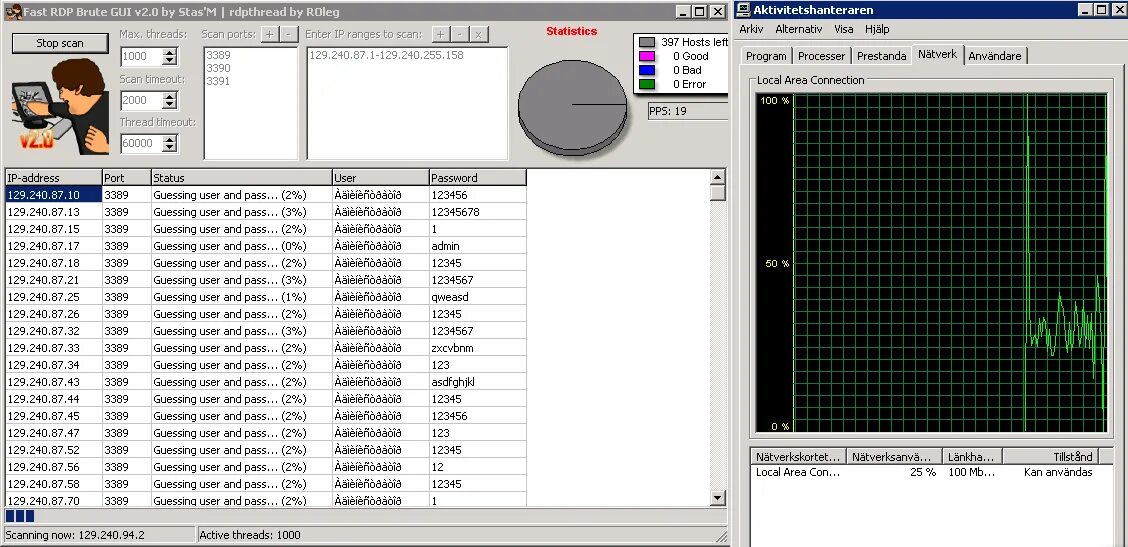Image resolution: width=1128 pixels, height=547 pixels.
Task: Select row with IP 129.240.87.10
Action: (265, 195)
